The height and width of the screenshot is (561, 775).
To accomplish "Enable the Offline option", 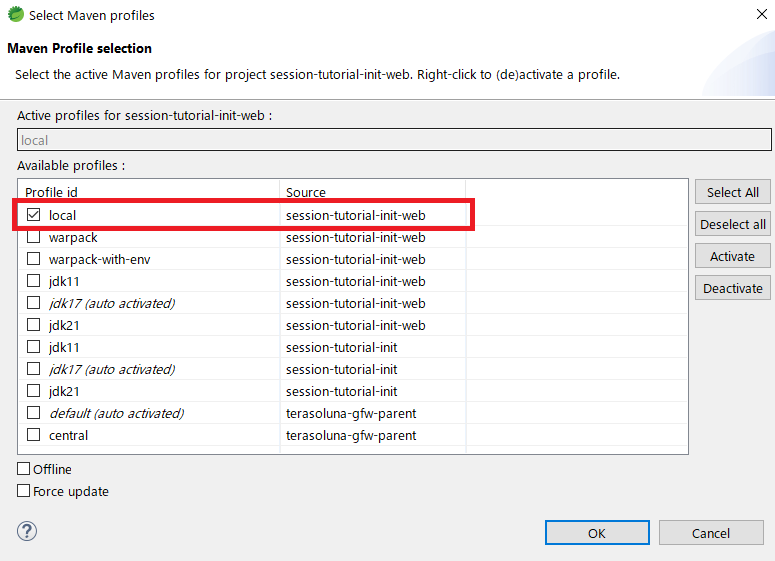I will 24,468.
